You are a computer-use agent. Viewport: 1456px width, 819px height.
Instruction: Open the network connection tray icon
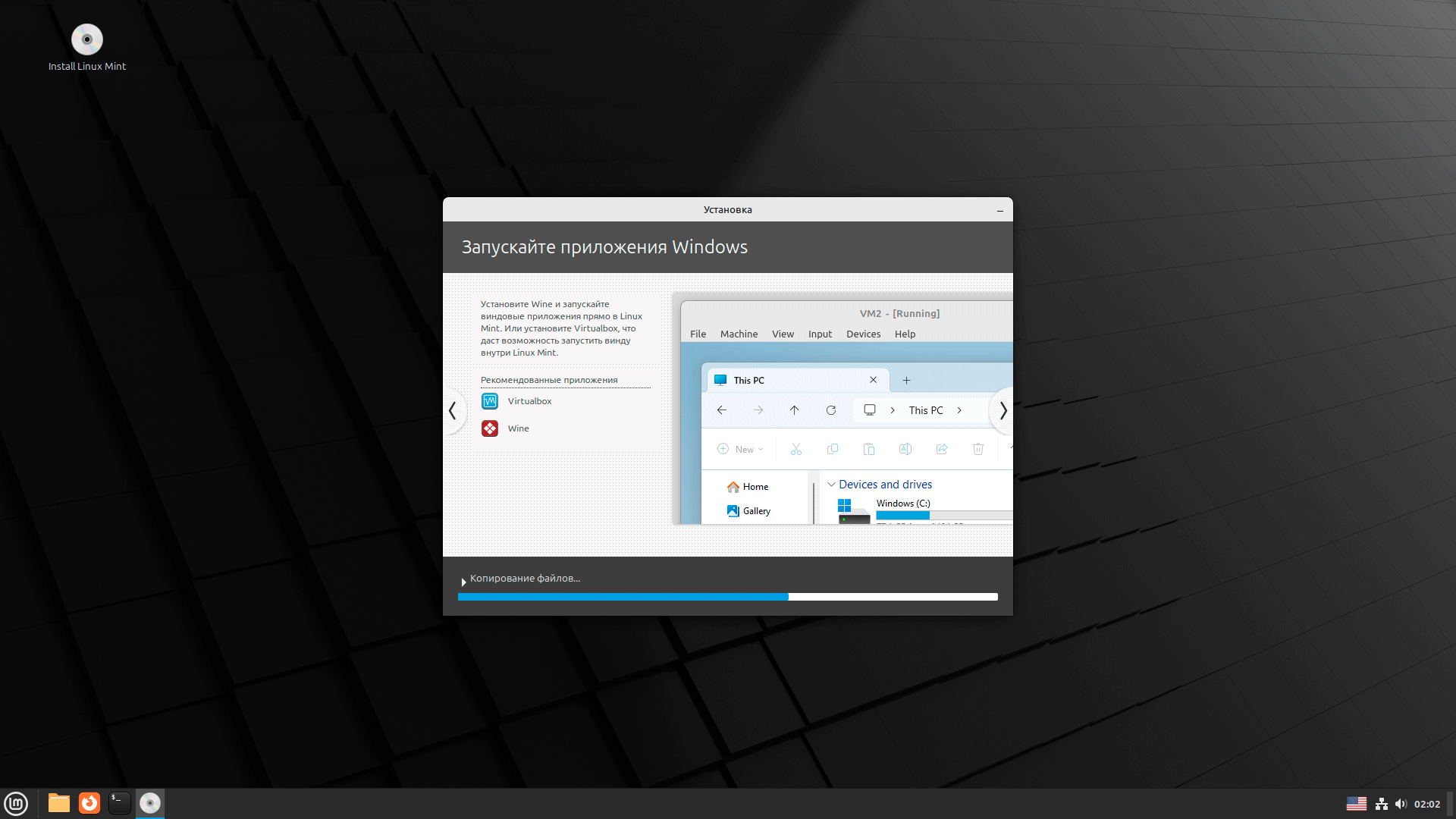(x=1382, y=804)
